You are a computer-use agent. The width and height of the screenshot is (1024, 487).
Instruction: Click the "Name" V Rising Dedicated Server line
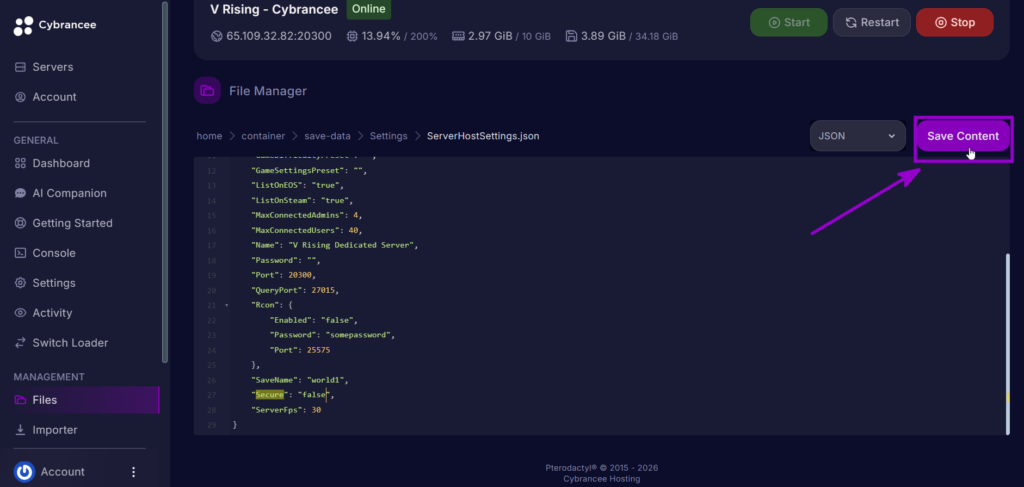pyautogui.click(x=334, y=245)
